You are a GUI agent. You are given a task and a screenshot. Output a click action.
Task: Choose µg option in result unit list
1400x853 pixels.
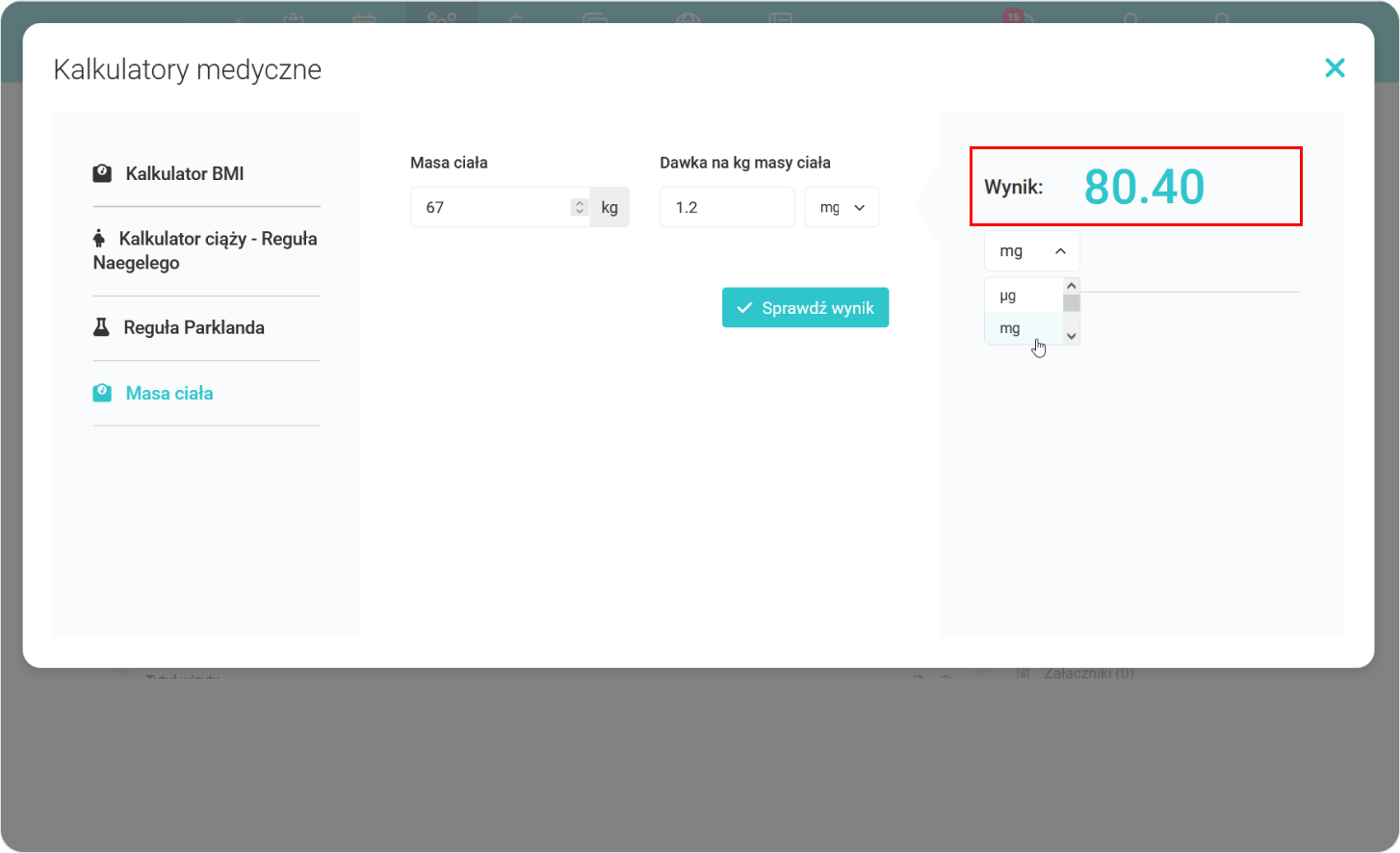click(1024, 296)
